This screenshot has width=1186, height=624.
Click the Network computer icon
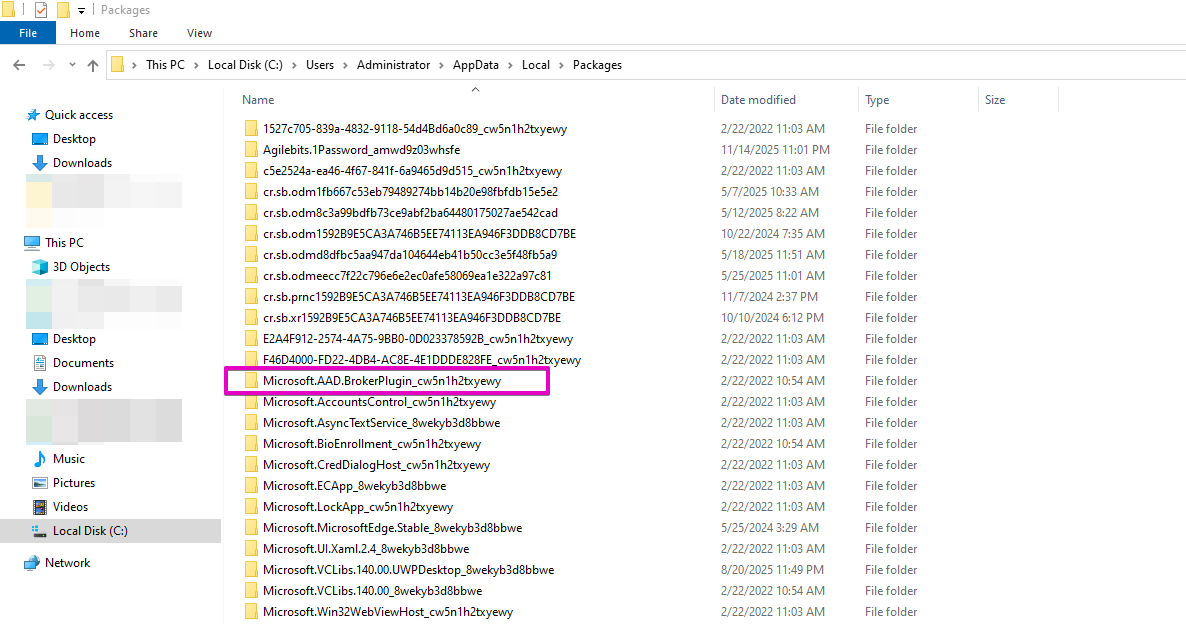click(x=32, y=563)
